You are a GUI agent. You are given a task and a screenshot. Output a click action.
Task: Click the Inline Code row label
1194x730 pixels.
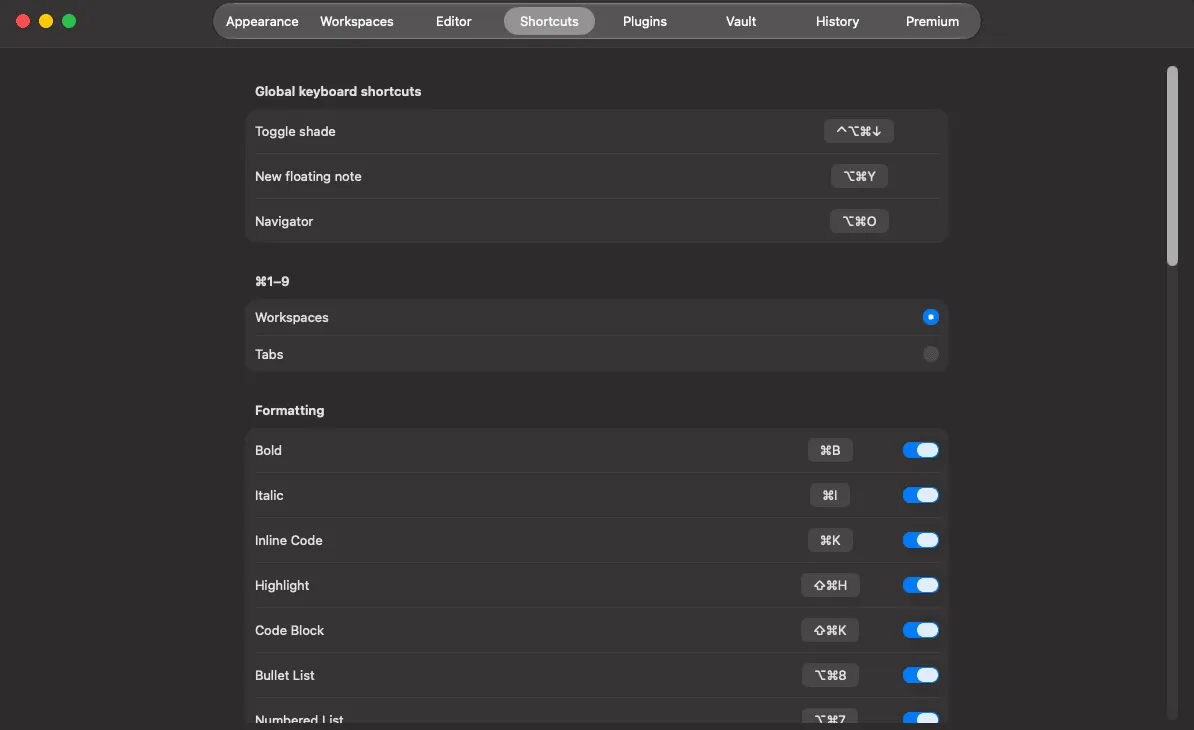pyautogui.click(x=289, y=540)
